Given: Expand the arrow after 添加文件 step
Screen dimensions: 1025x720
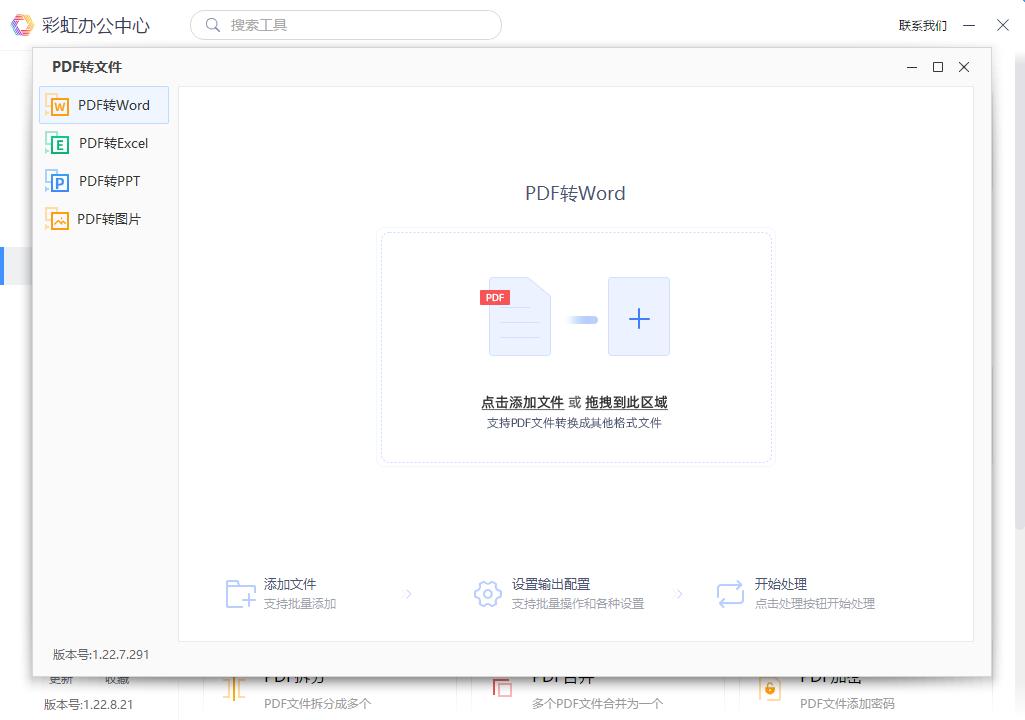Looking at the screenshot, I should point(407,593).
